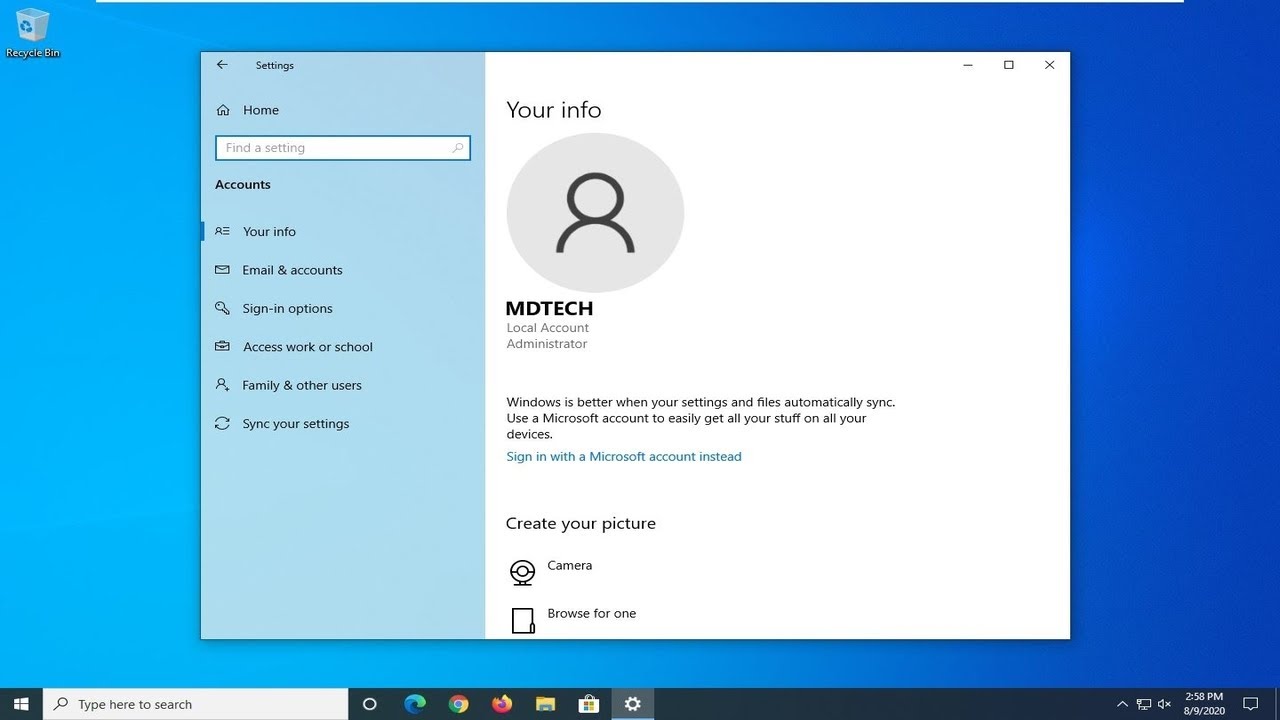This screenshot has height=720, width=1280.
Task: Maximize the Settings window
Action: (x=1009, y=65)
